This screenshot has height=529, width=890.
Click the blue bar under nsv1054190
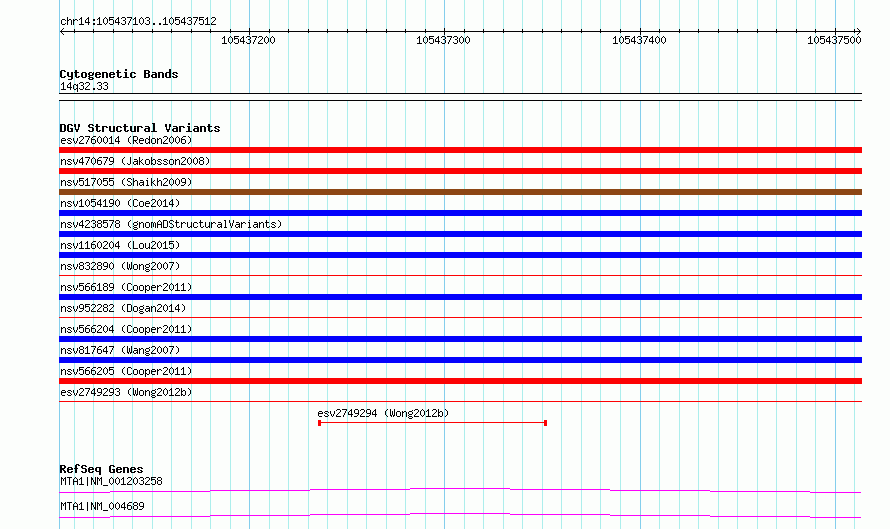[460, 213]
